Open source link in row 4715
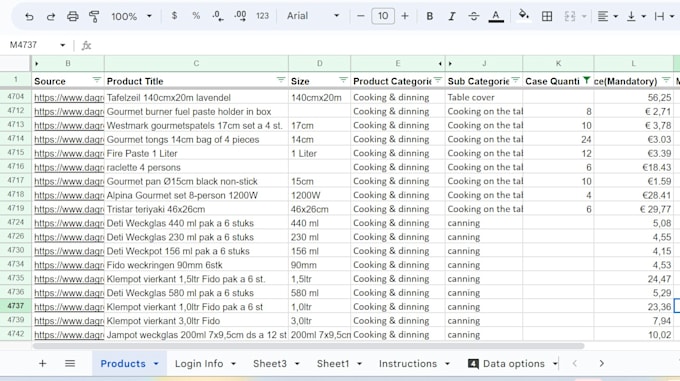This screenshot has height=381, width=680. (69, 153)
